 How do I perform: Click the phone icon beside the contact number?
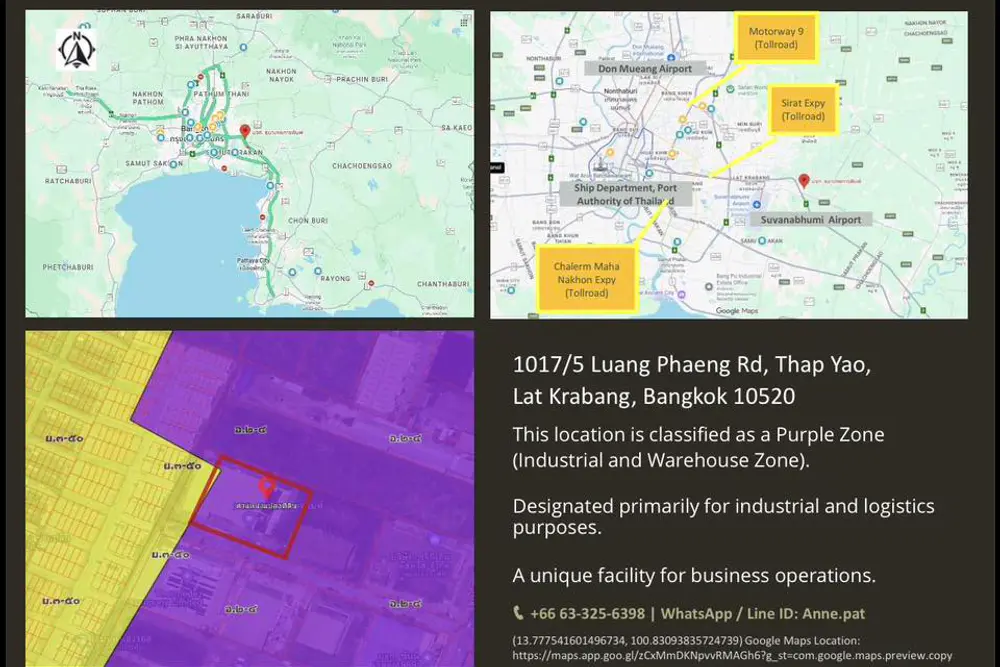(518, 613)
